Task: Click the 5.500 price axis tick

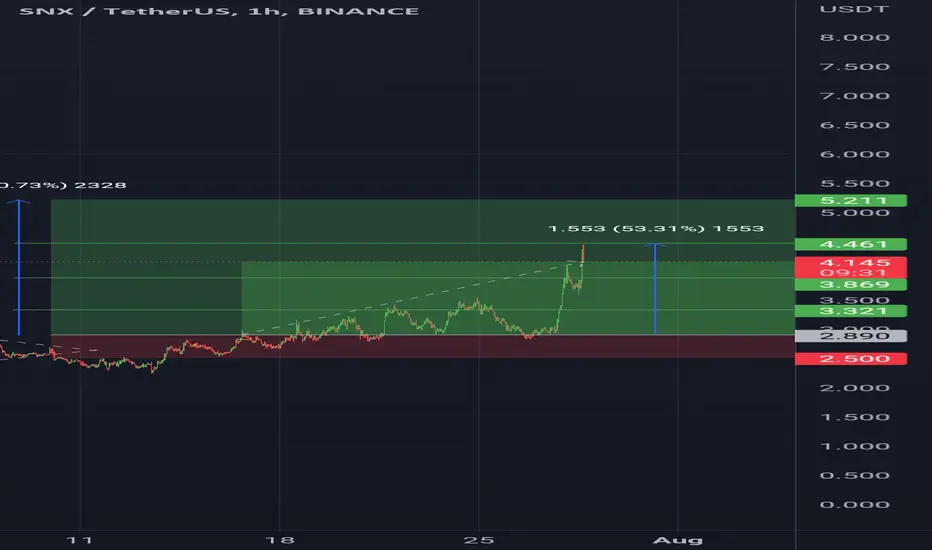Action: [854, 183]
